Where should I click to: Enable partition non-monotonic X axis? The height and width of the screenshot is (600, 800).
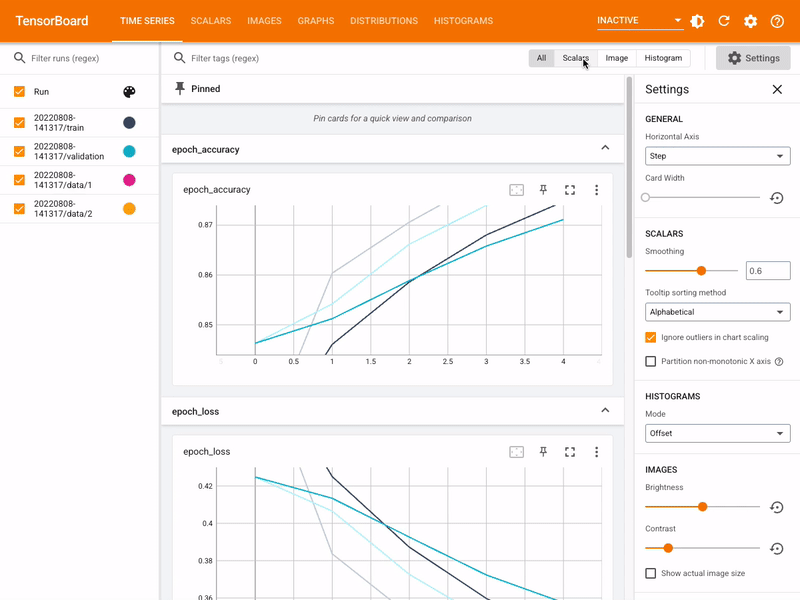(x=649, y=361)
